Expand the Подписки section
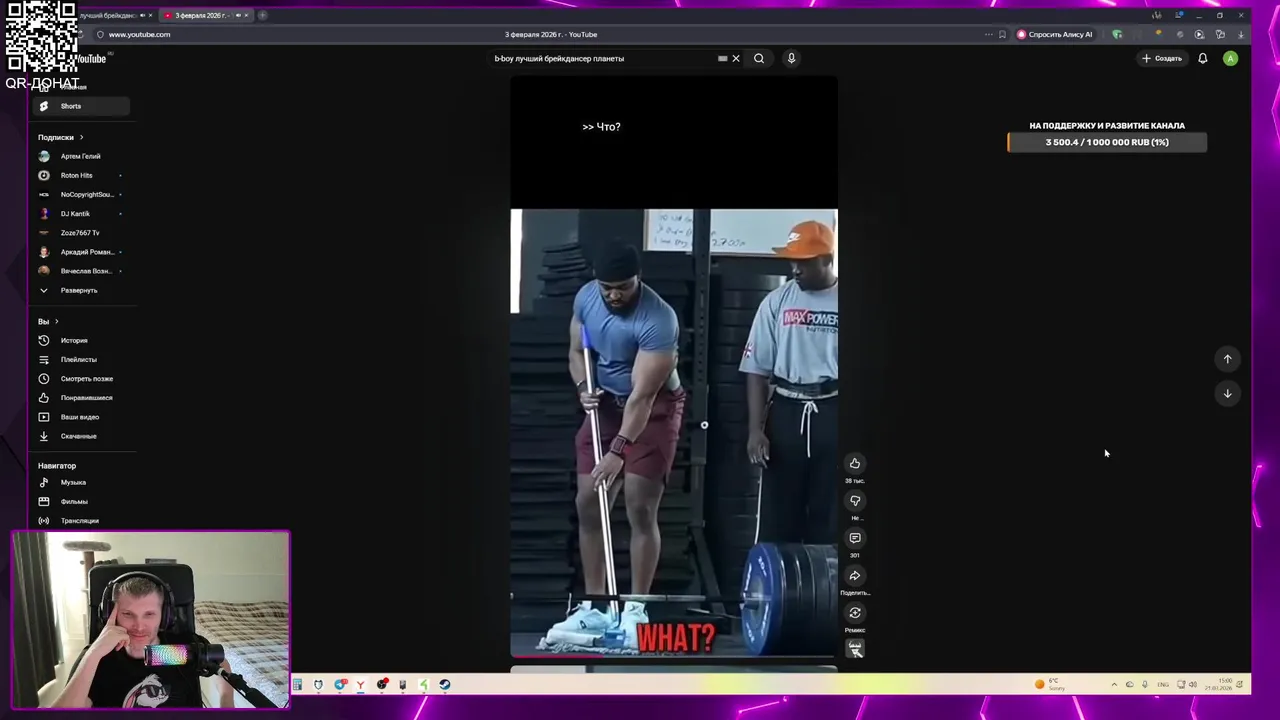This screenshot has height=720, width=1280. pos(60,137)
